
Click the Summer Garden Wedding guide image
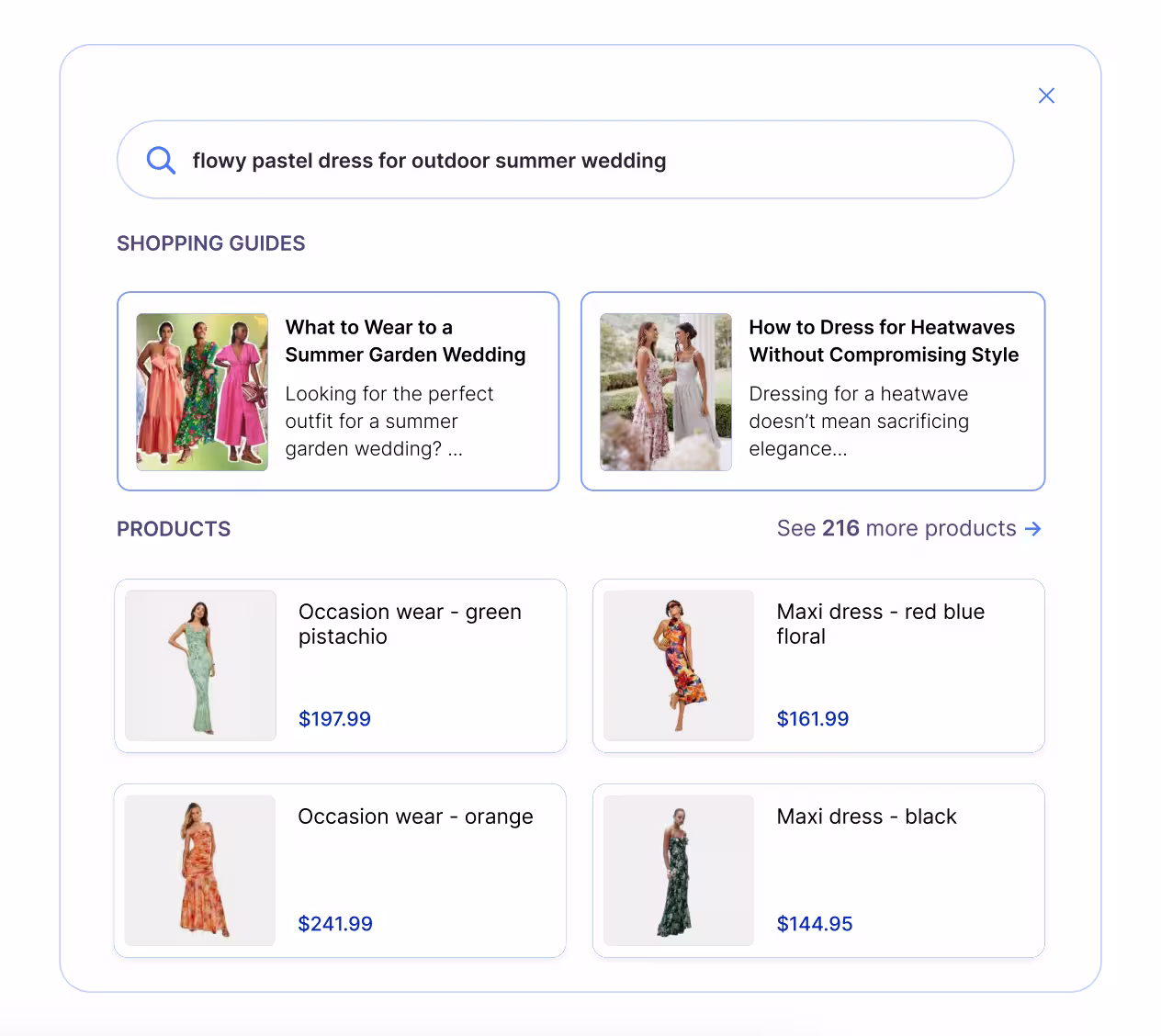point(202,392)
